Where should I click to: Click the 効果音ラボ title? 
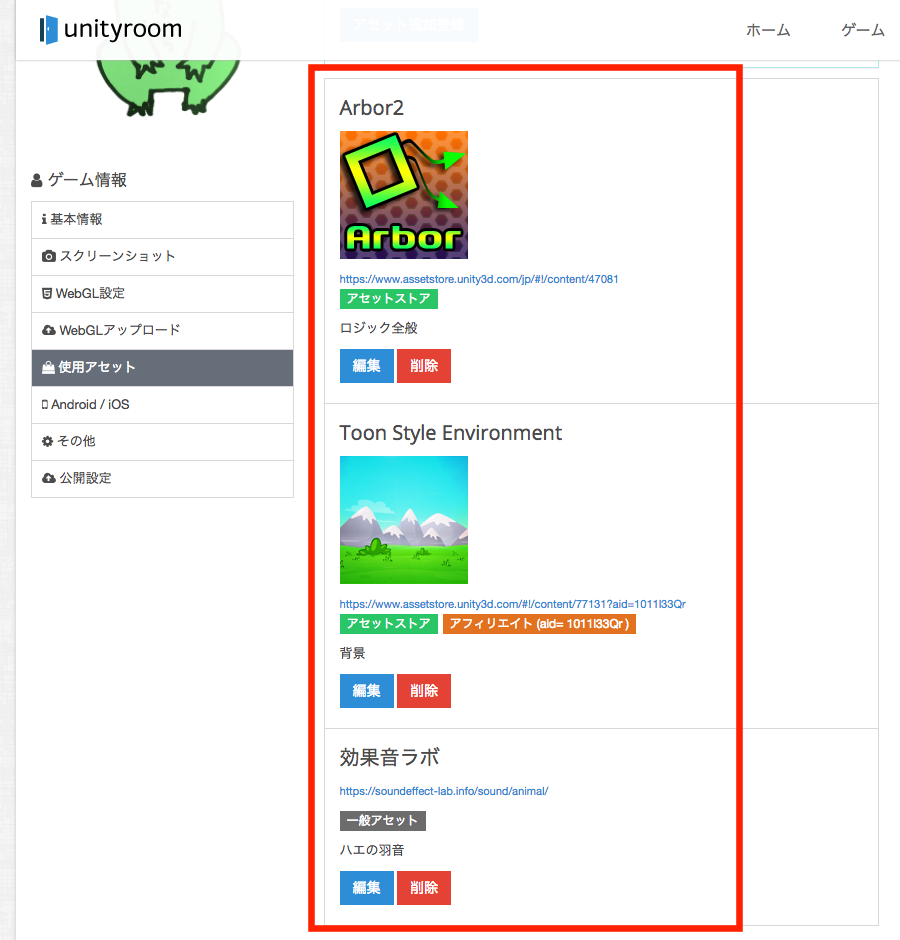(x=390, y=758)
